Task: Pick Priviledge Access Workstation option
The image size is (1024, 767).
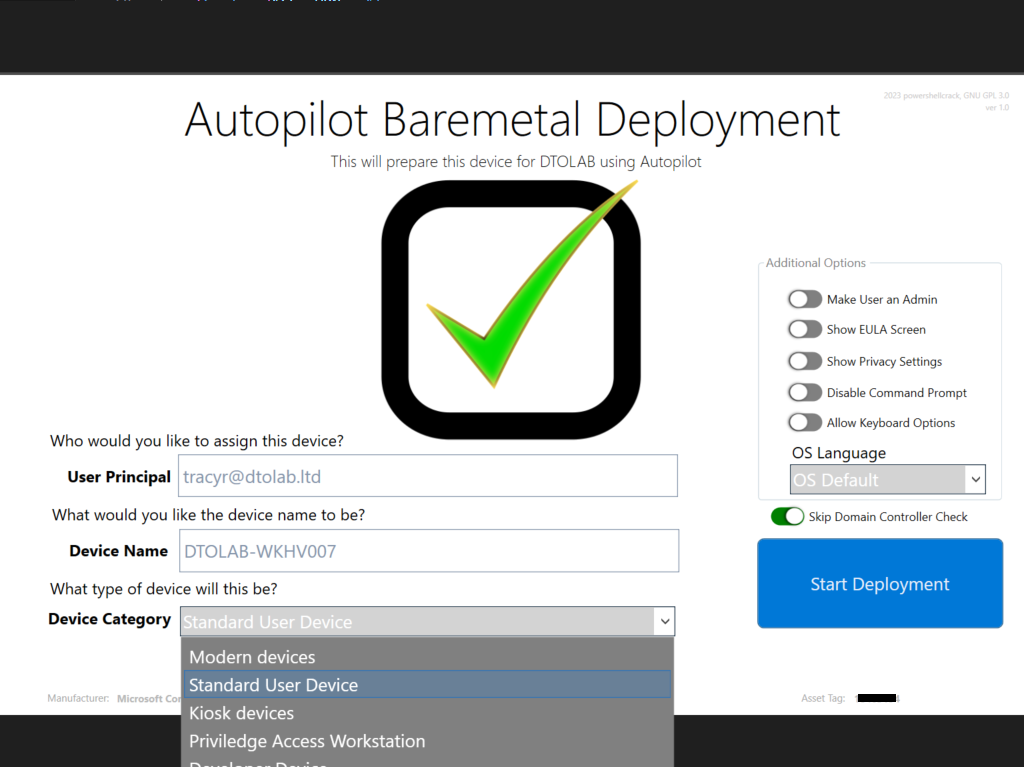Action: click(x=427, y=741)
